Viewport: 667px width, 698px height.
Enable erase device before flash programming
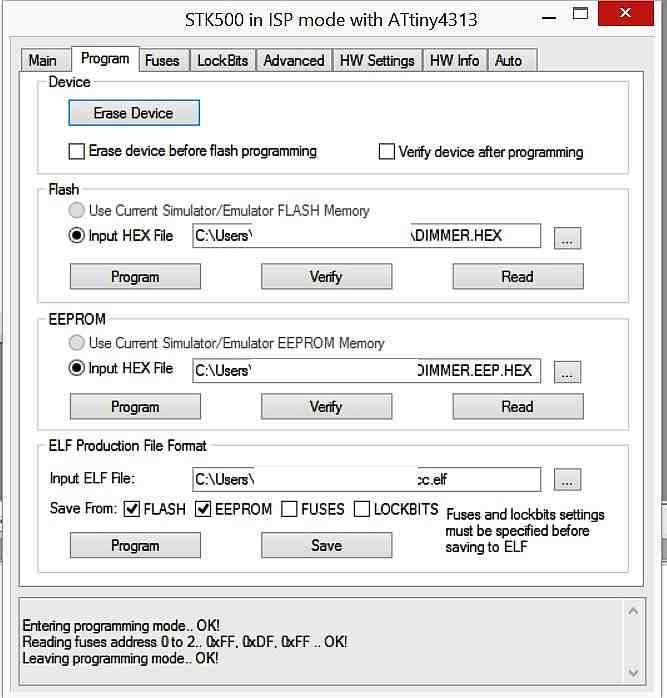pos(77,151)
